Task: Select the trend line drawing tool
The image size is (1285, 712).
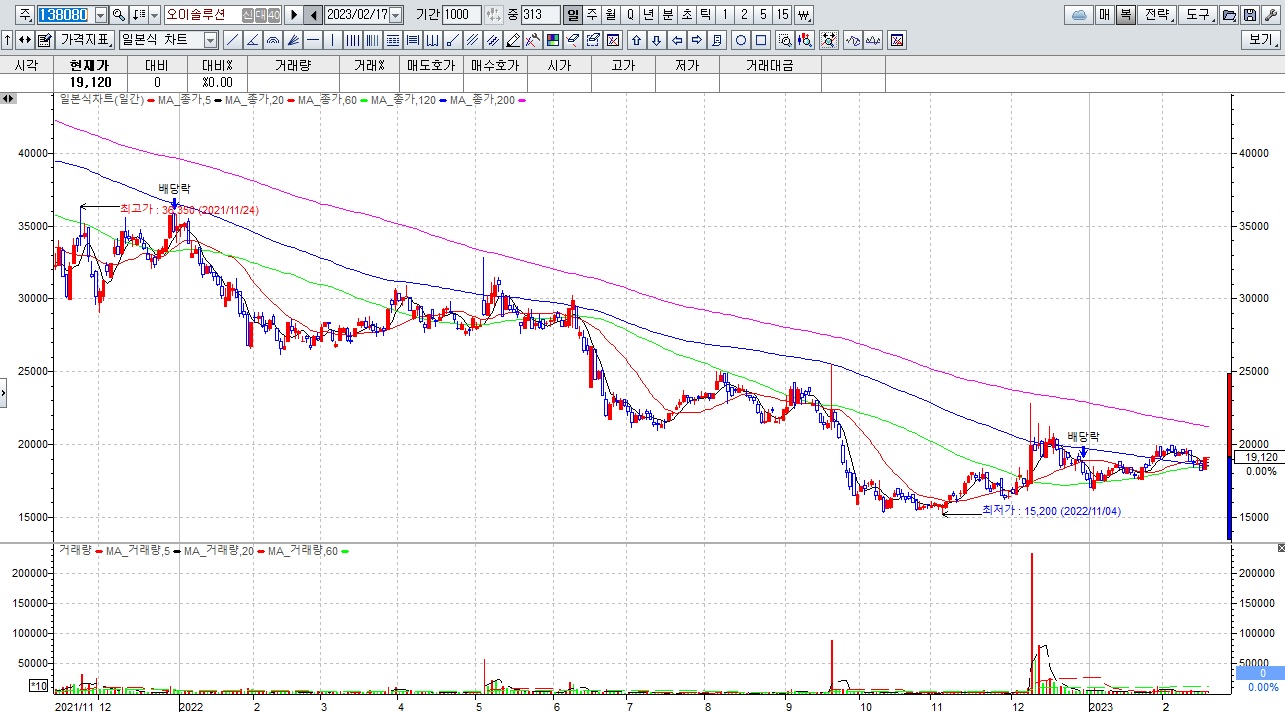Action: click(x=235, y=40)
